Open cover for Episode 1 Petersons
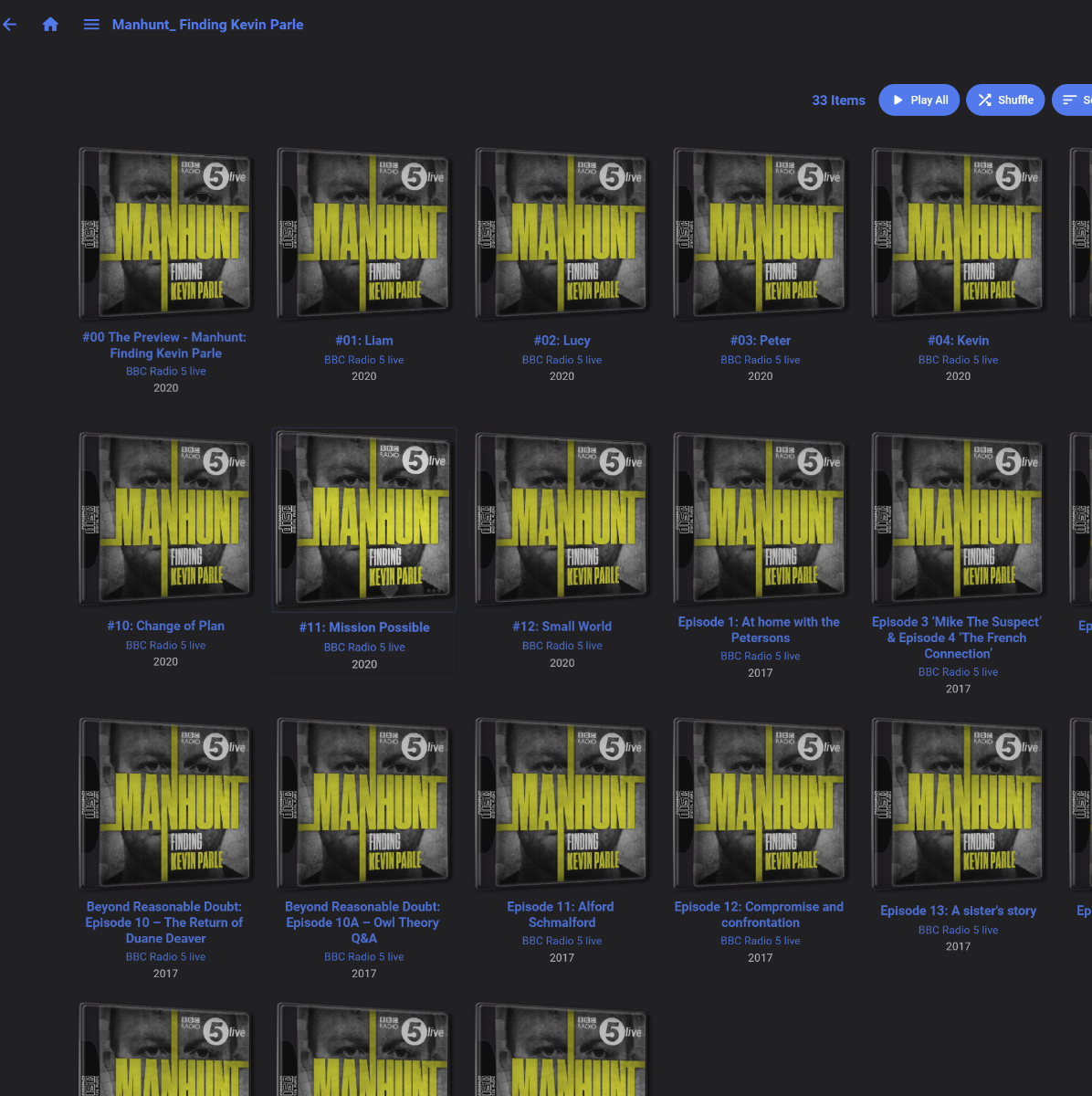 (x=760, y=518)
